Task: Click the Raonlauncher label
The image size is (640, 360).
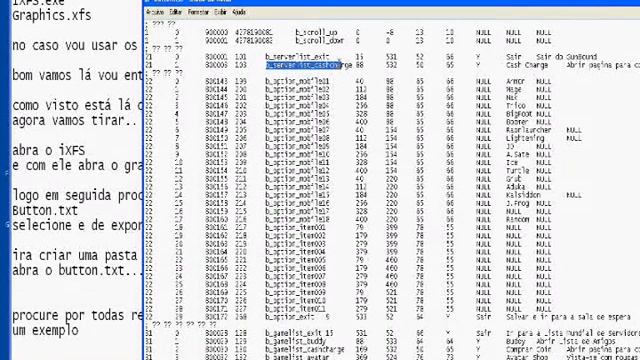Action: [529, 130]
